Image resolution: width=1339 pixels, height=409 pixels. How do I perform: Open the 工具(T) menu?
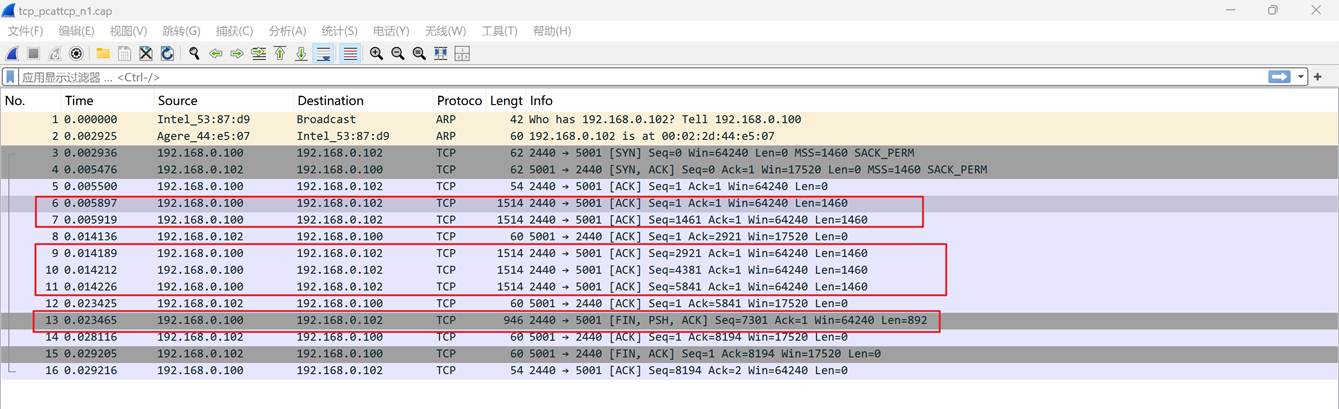coord(499,31)
